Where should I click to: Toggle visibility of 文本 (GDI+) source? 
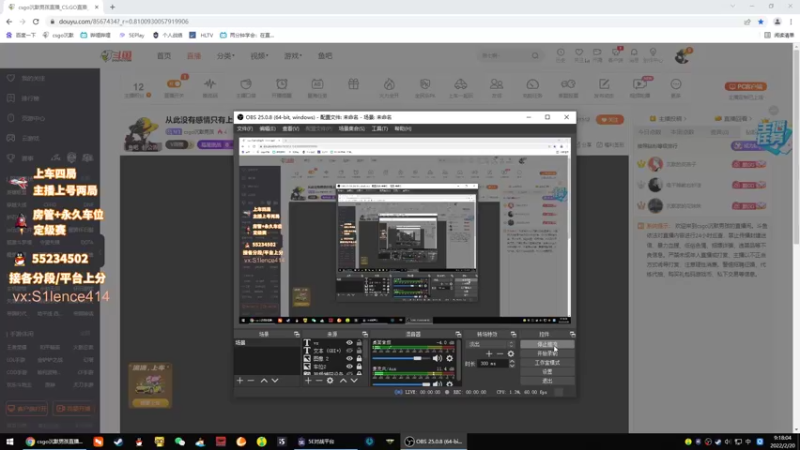point(349,351)
